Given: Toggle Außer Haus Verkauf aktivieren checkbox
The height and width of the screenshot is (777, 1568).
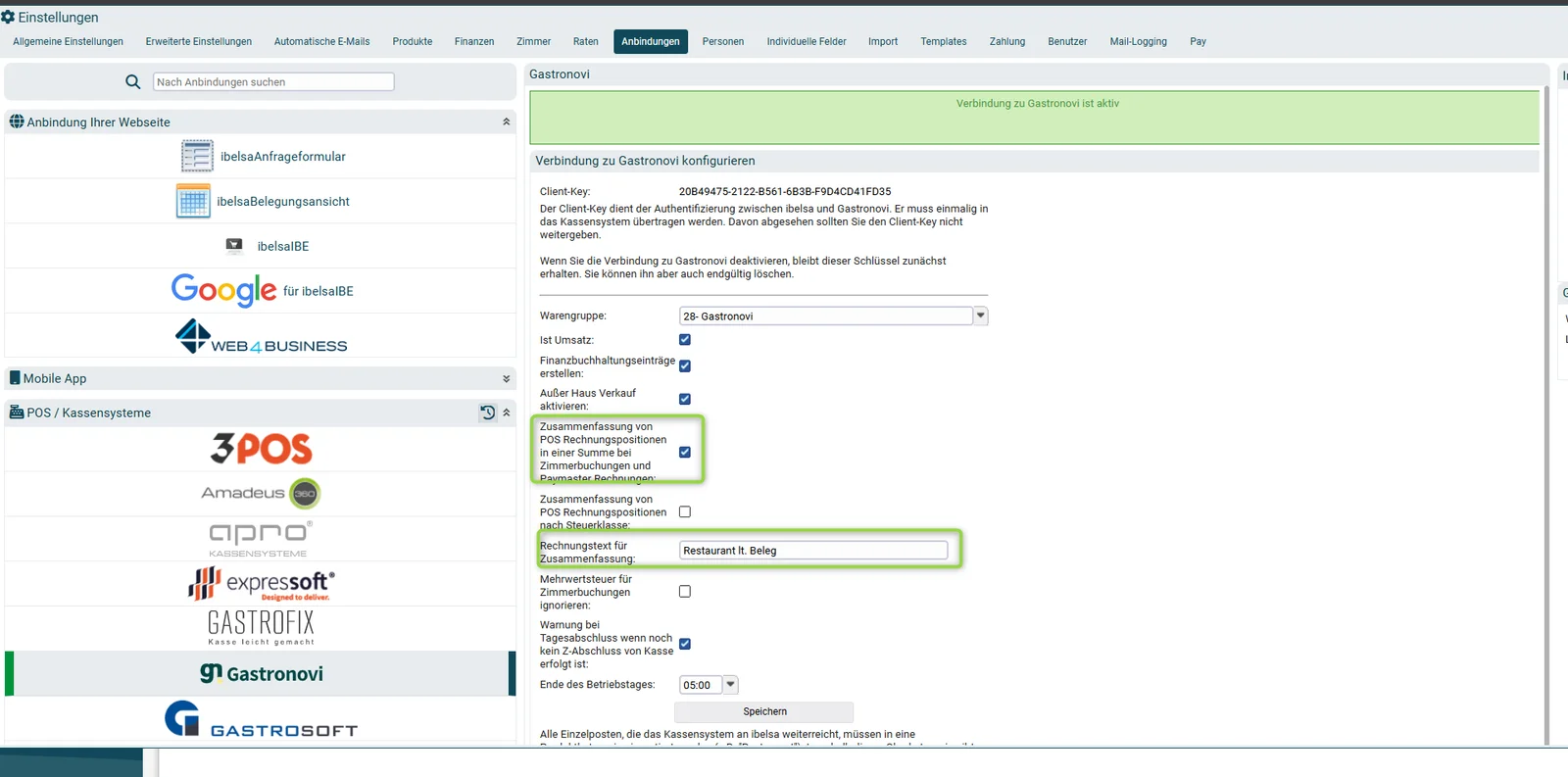Looking at the screenshot, I should click(685, 399).
